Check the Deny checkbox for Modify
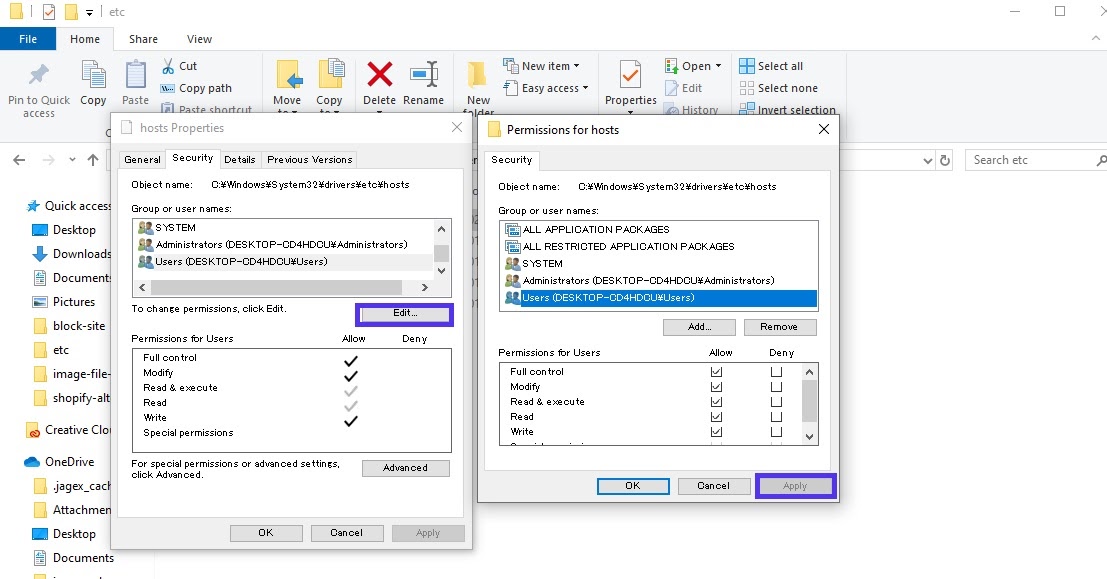Viewport: 1107px width, 579px height. click(x=776, y=386)
